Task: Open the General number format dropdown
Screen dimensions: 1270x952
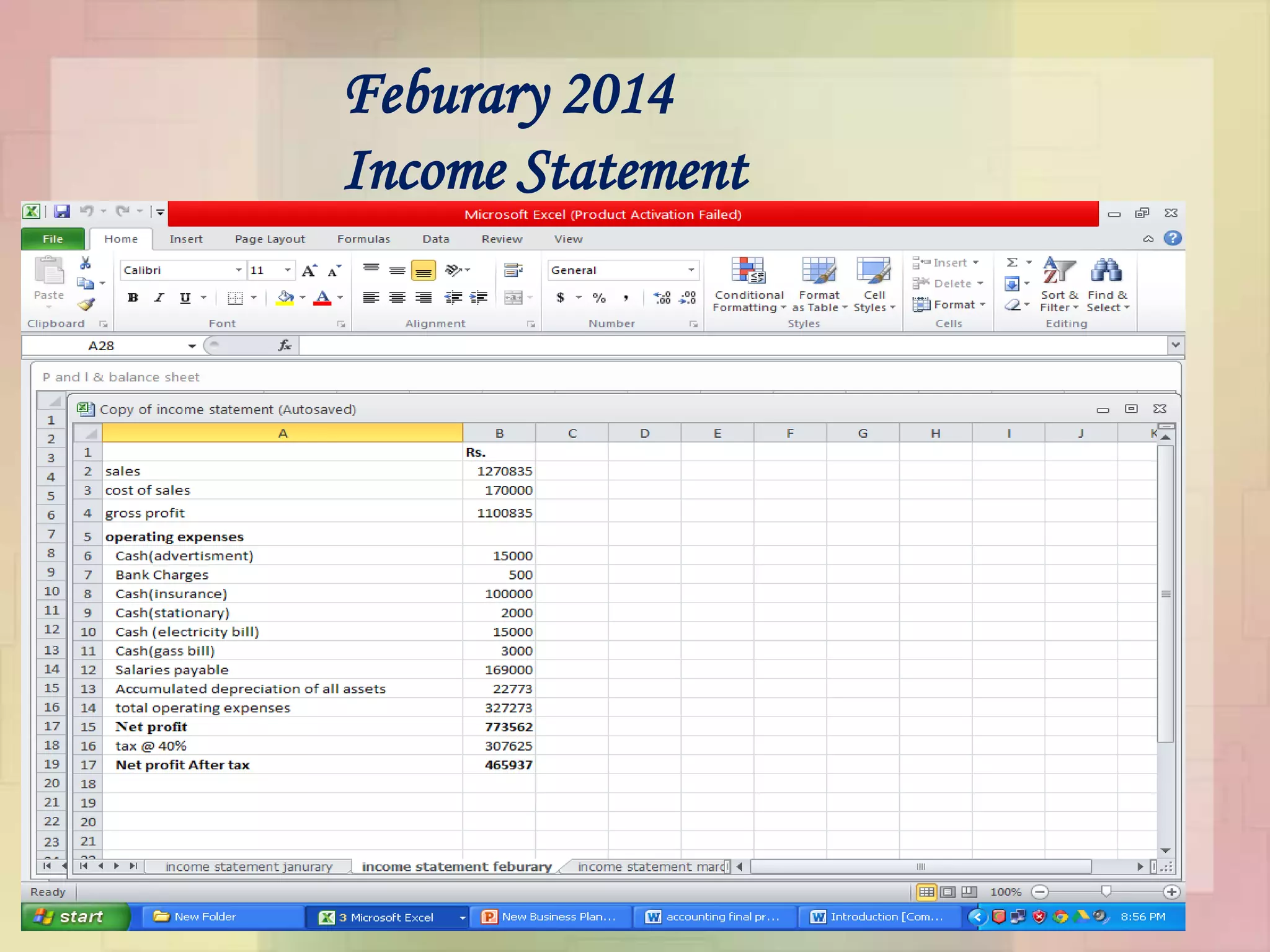Action: (691, 270)
